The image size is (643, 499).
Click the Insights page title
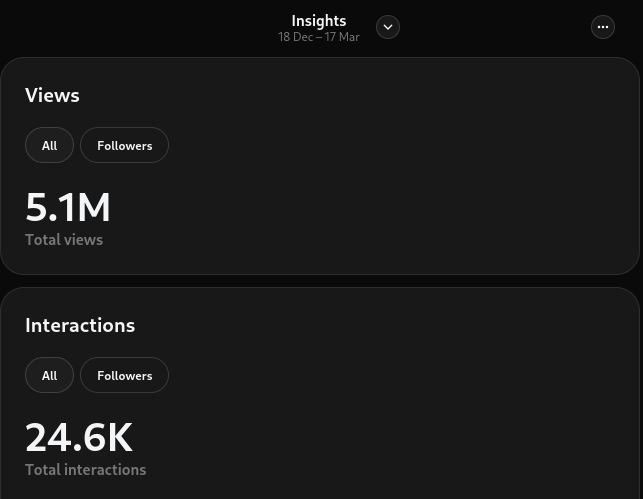(318, 20)
